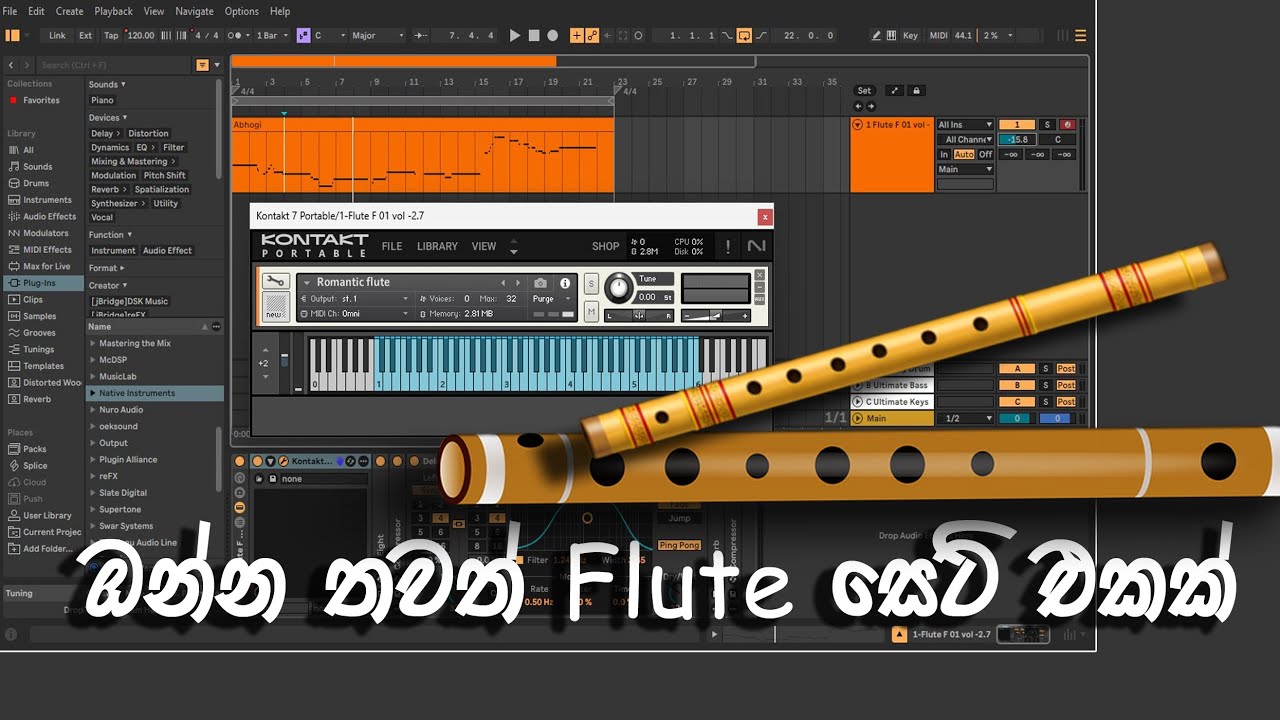Click the browser search field
This screenshot has width=1280, height=720.
pyautogui.click(x=115, y=65)
